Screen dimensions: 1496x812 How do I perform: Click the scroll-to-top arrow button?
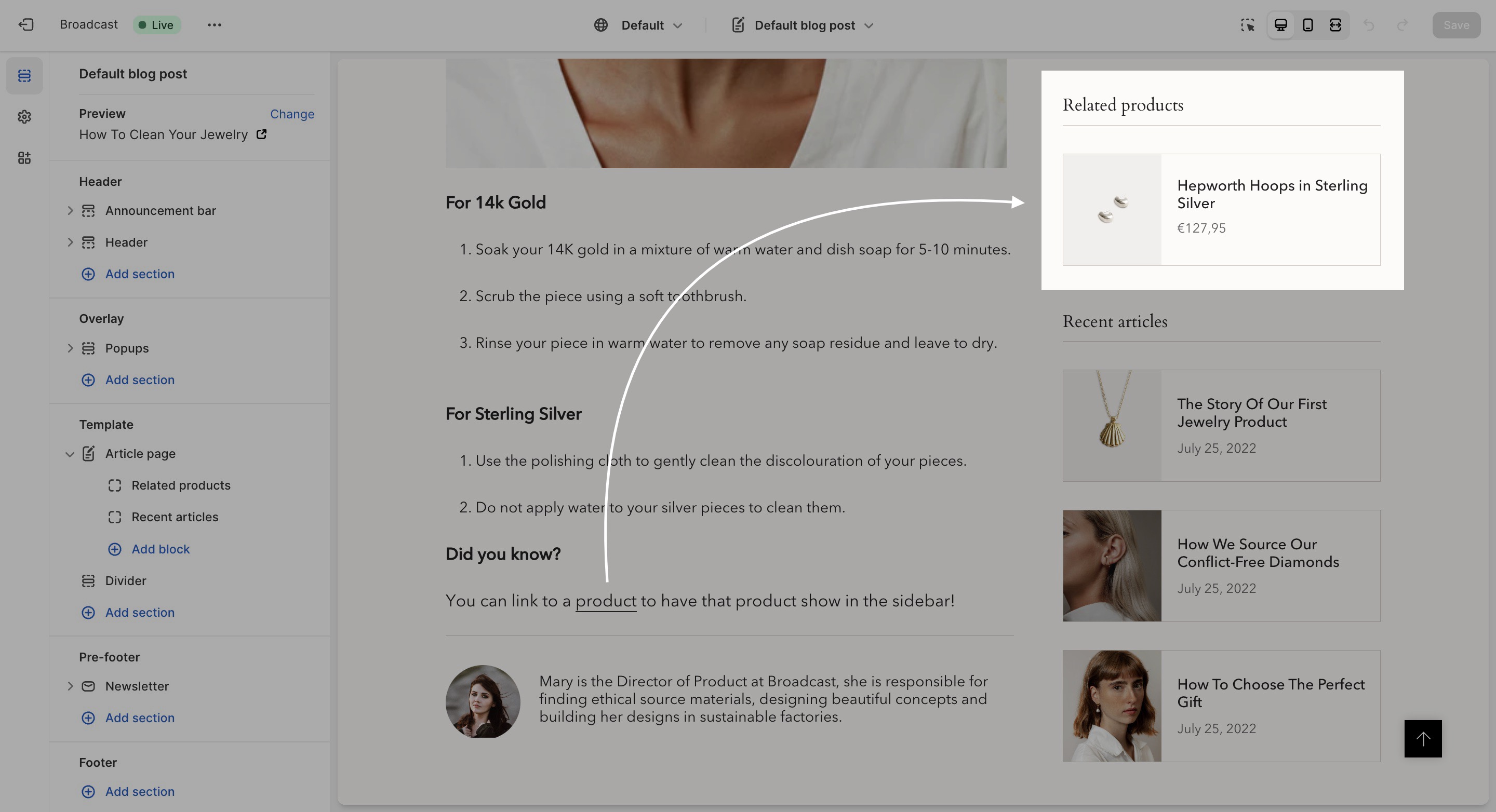(1423, 738)
